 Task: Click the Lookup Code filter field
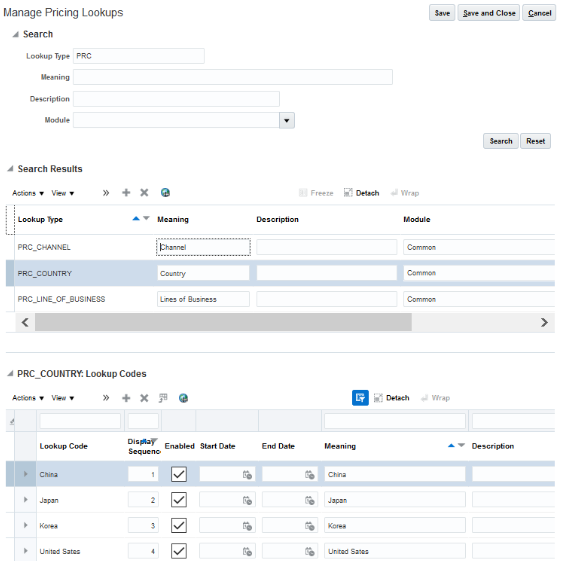click(x=80, y=421)
